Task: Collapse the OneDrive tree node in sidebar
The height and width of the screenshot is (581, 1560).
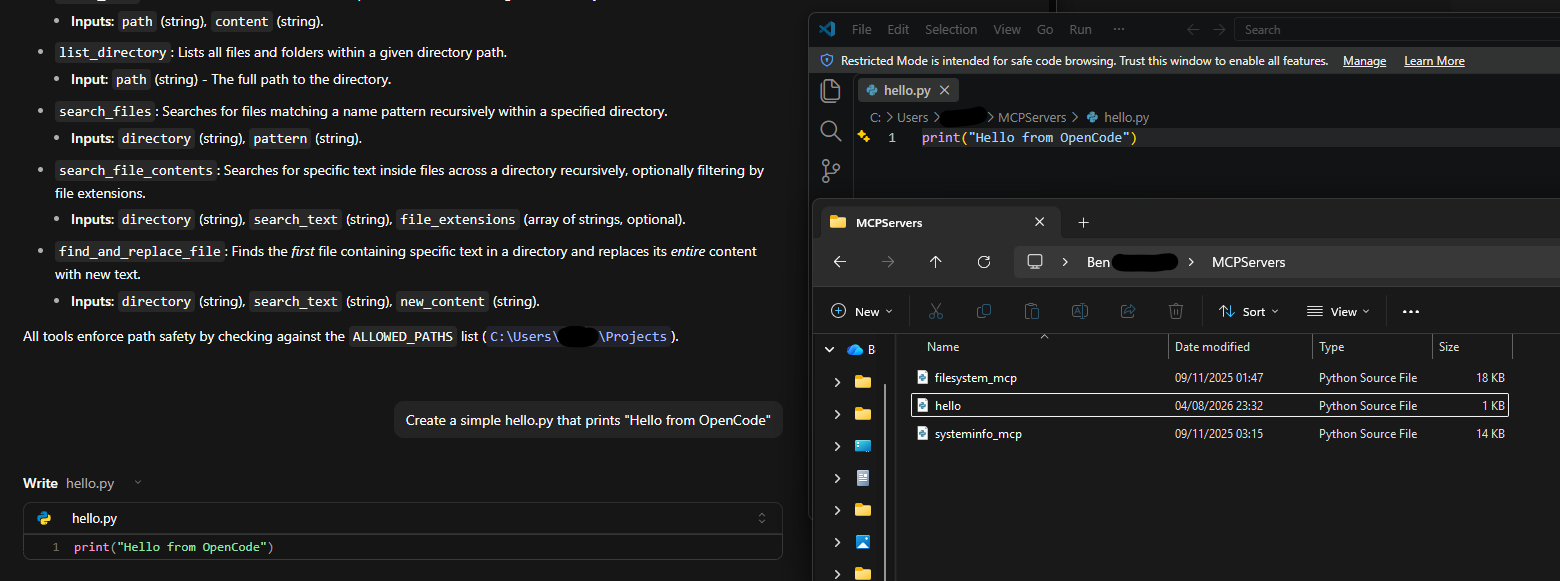Action: 829,350
